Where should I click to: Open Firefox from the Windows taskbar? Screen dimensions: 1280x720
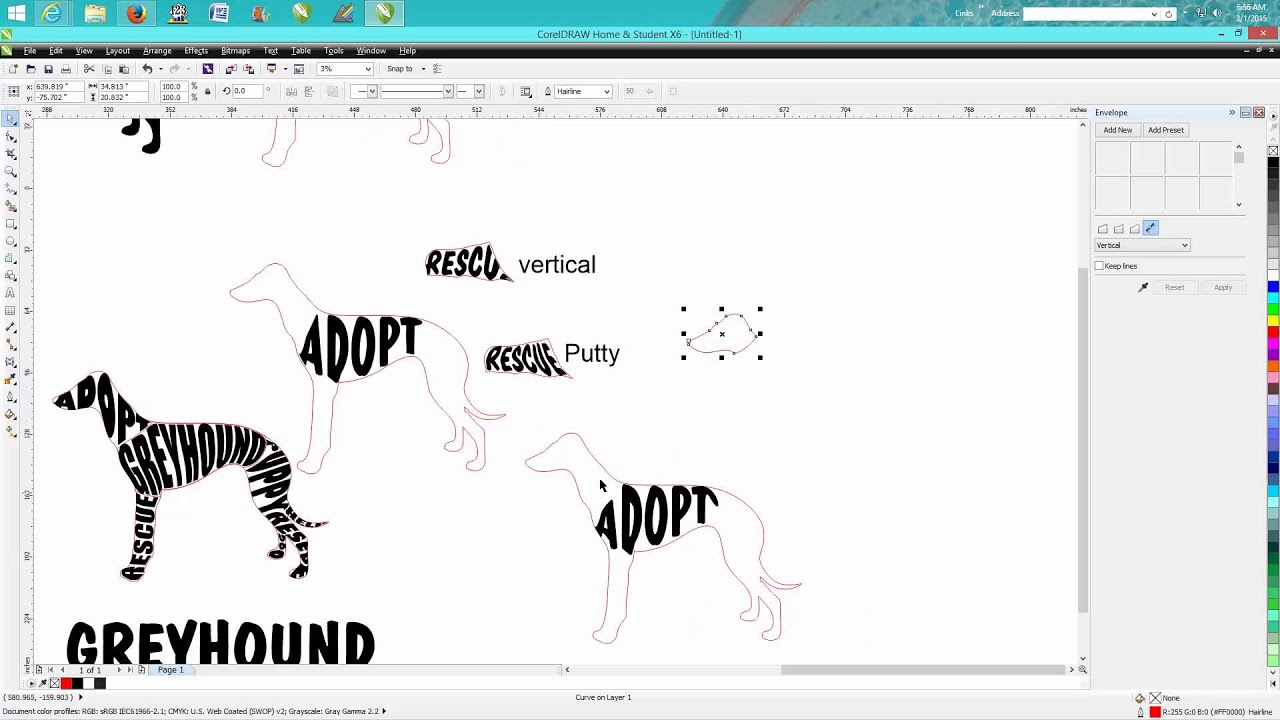click(x=136, y=13)
